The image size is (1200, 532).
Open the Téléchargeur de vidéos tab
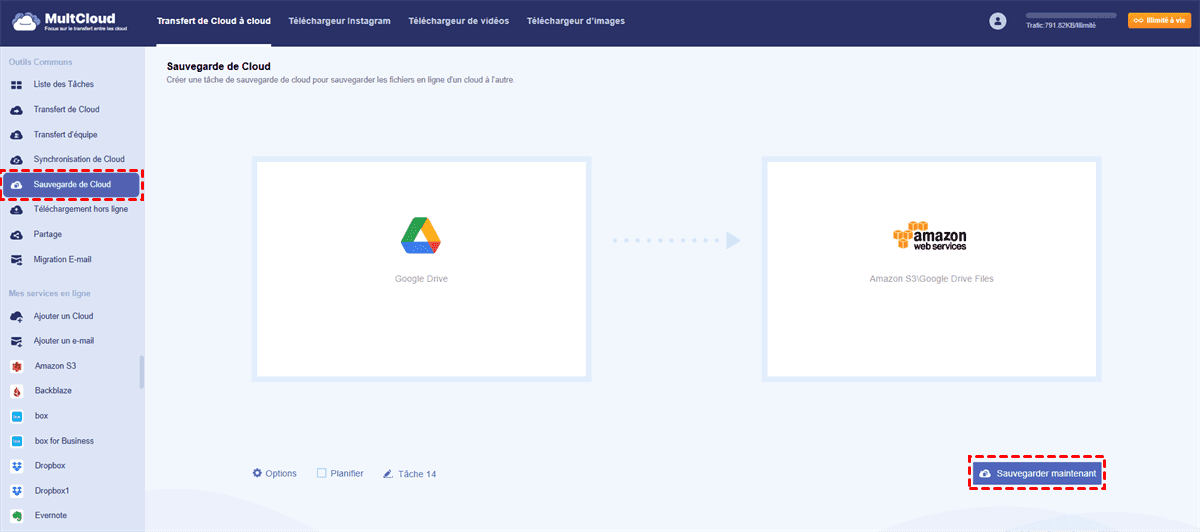(458, 21)
